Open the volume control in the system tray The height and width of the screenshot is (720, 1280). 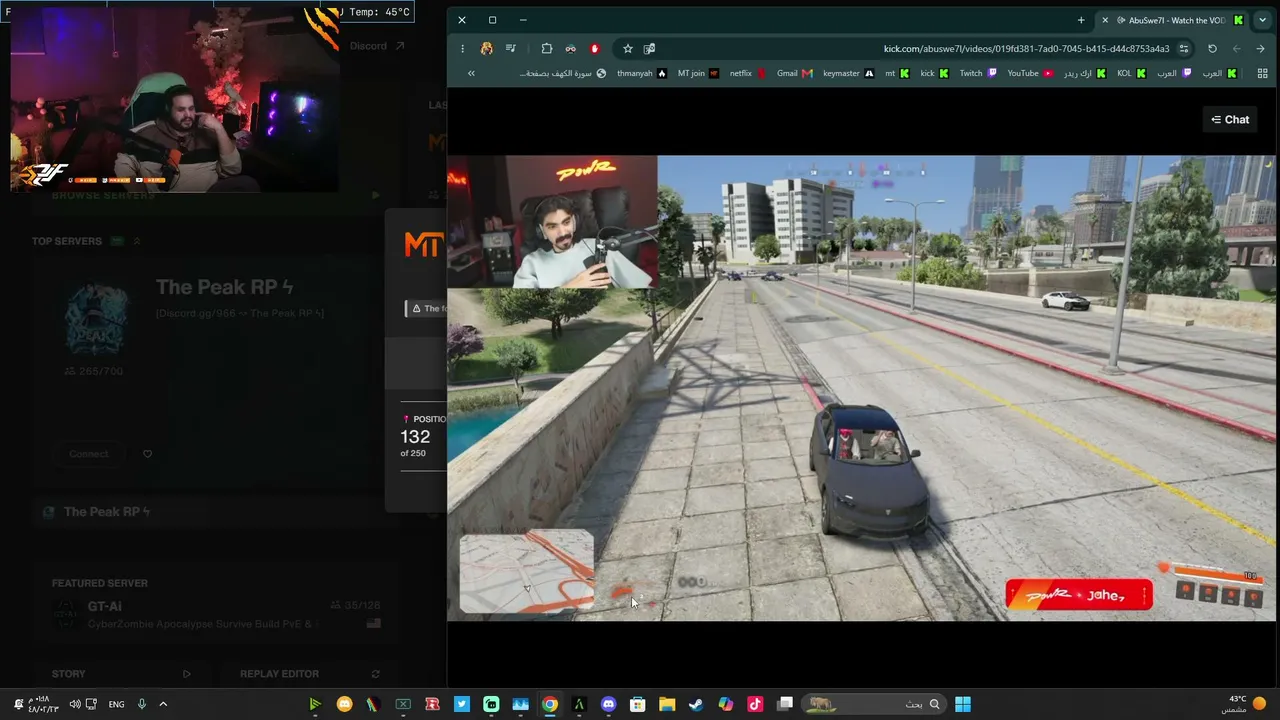tap(74, 704)
